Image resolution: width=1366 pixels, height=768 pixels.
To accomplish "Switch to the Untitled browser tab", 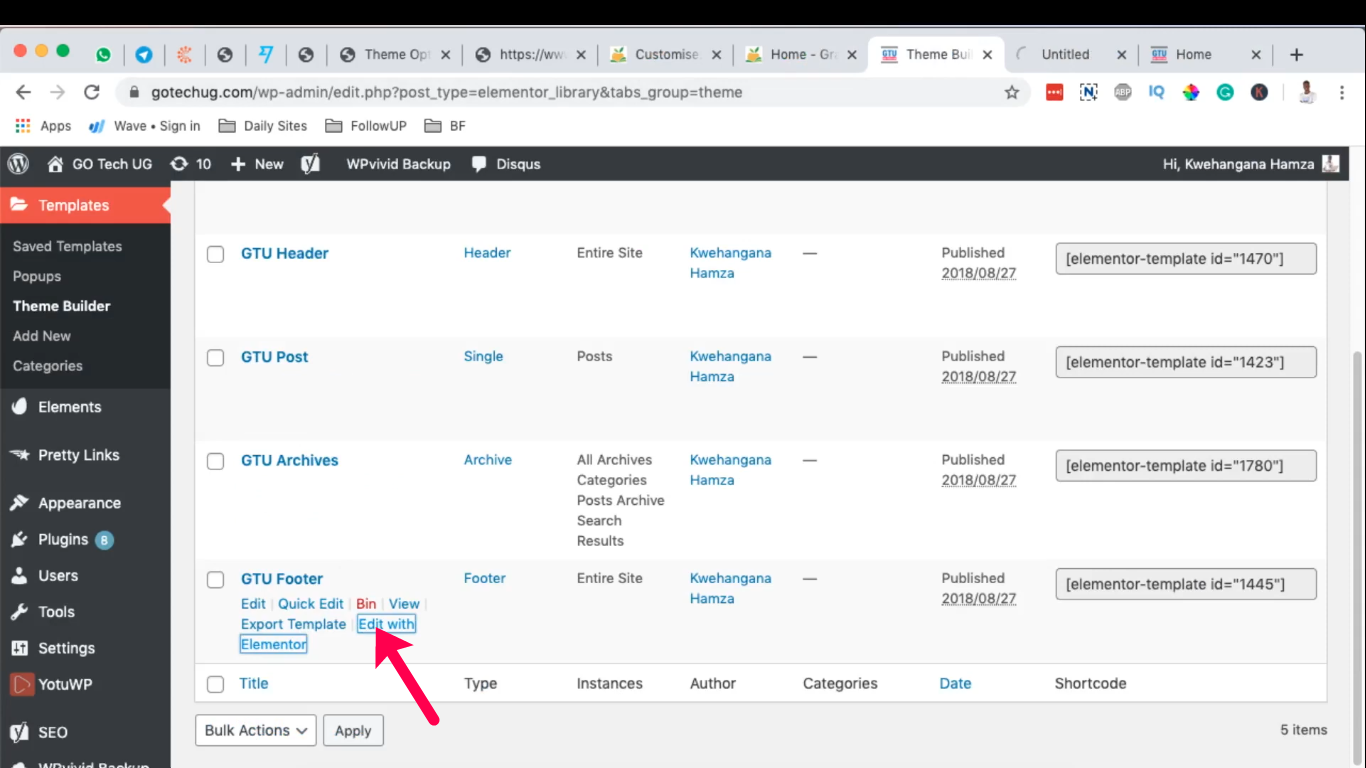I will 1070,54.
